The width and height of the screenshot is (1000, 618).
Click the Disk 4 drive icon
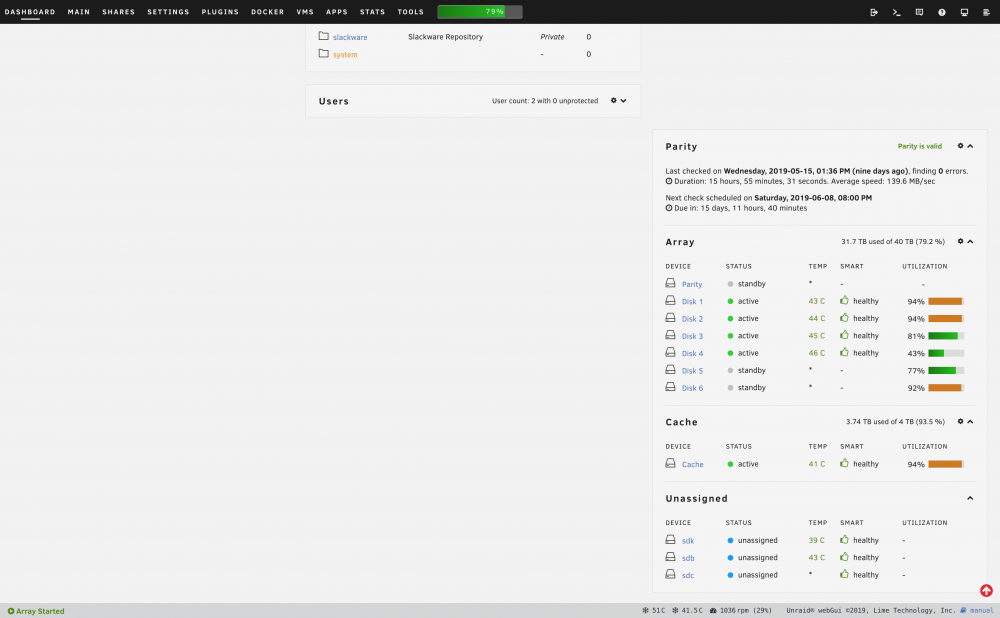click(x=670, y=351)
